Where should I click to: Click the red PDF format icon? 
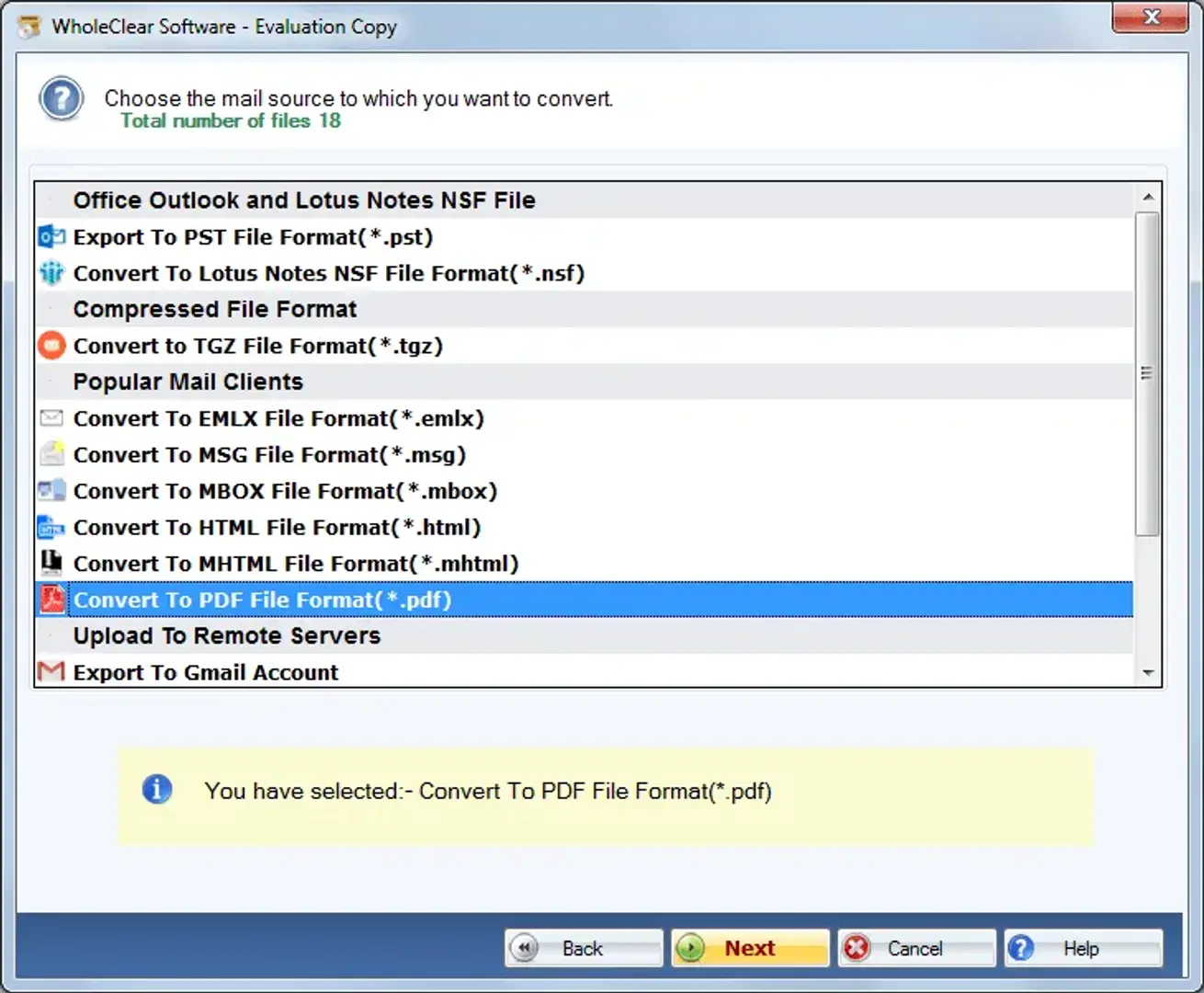pos(51,599)
